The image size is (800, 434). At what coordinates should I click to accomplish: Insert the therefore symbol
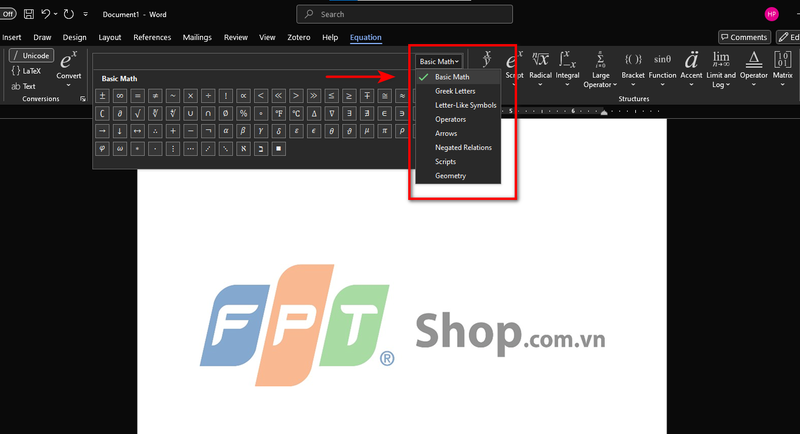155,131
